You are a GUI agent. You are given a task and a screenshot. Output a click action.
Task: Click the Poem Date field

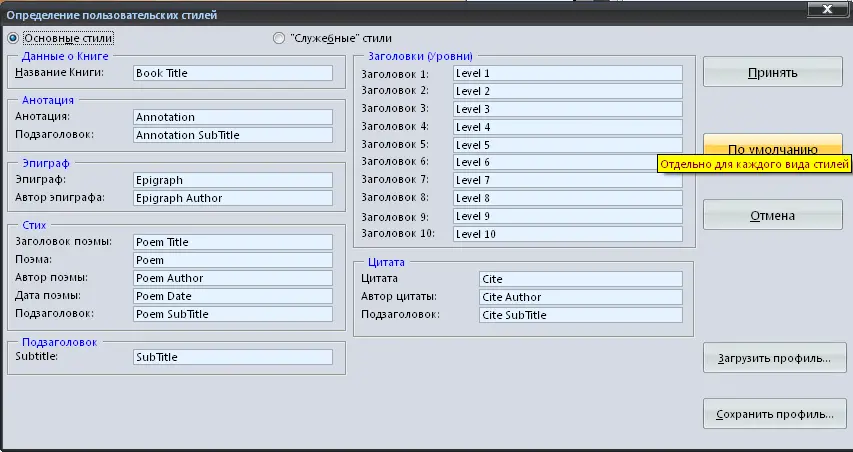click(x=233, y=296)
